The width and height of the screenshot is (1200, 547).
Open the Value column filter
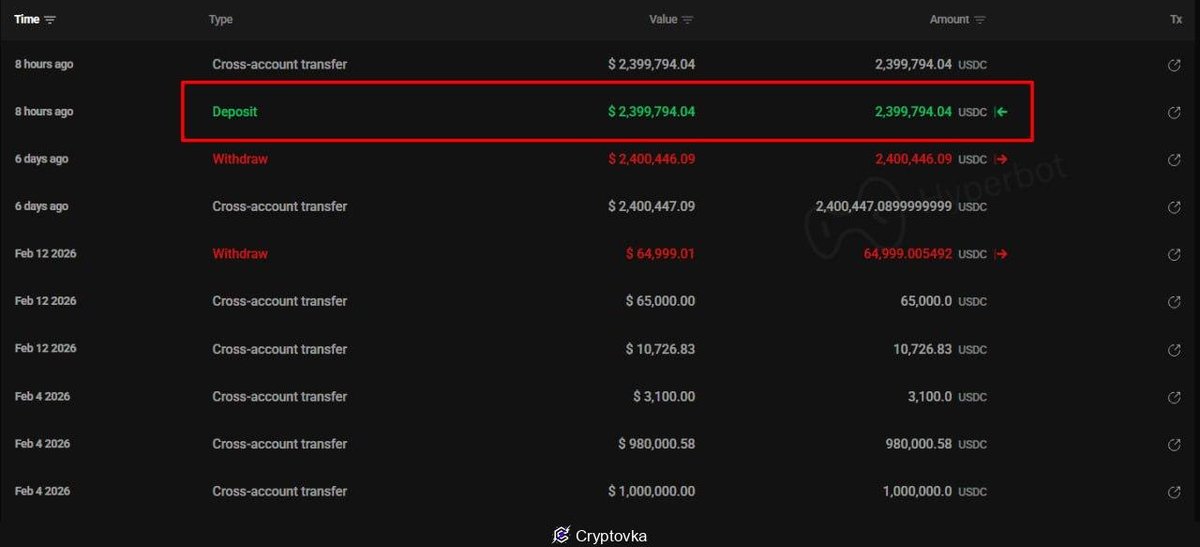688,20
